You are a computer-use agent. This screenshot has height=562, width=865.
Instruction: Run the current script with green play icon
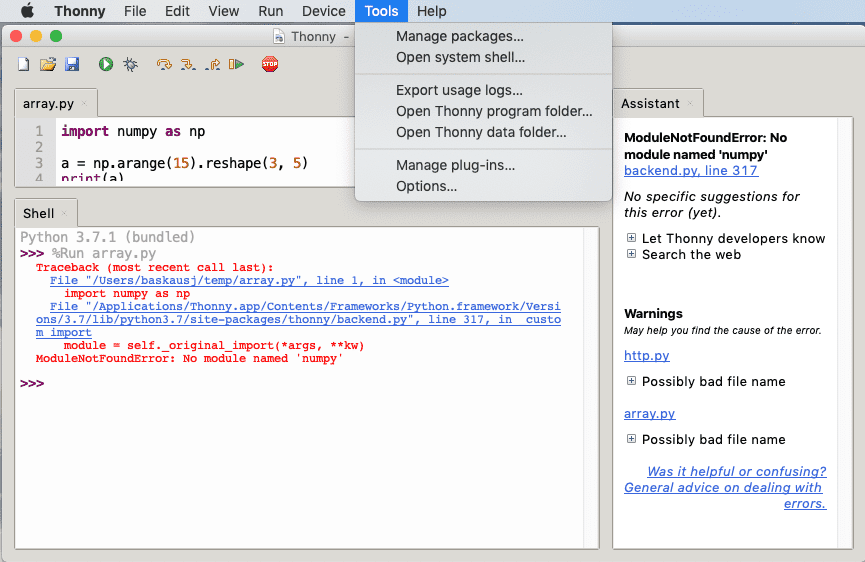coord(106,65)
